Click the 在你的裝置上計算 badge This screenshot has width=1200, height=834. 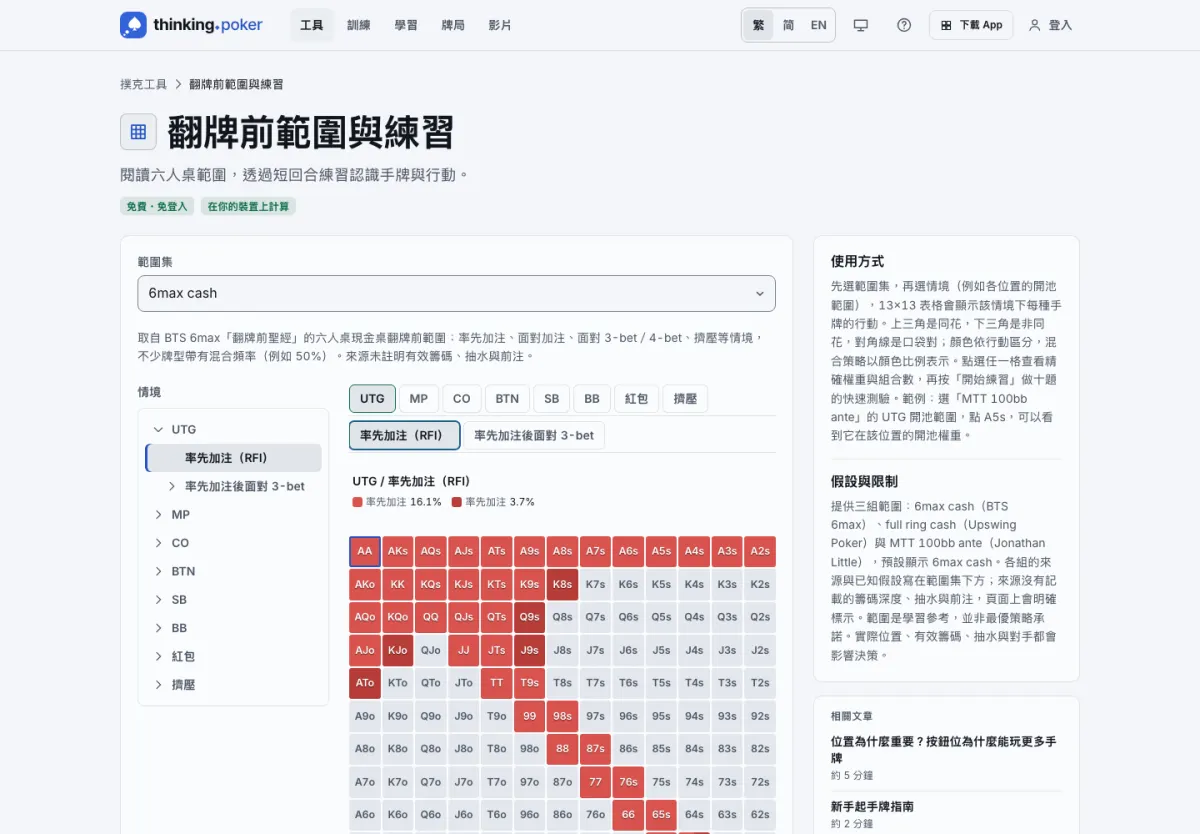248,206
